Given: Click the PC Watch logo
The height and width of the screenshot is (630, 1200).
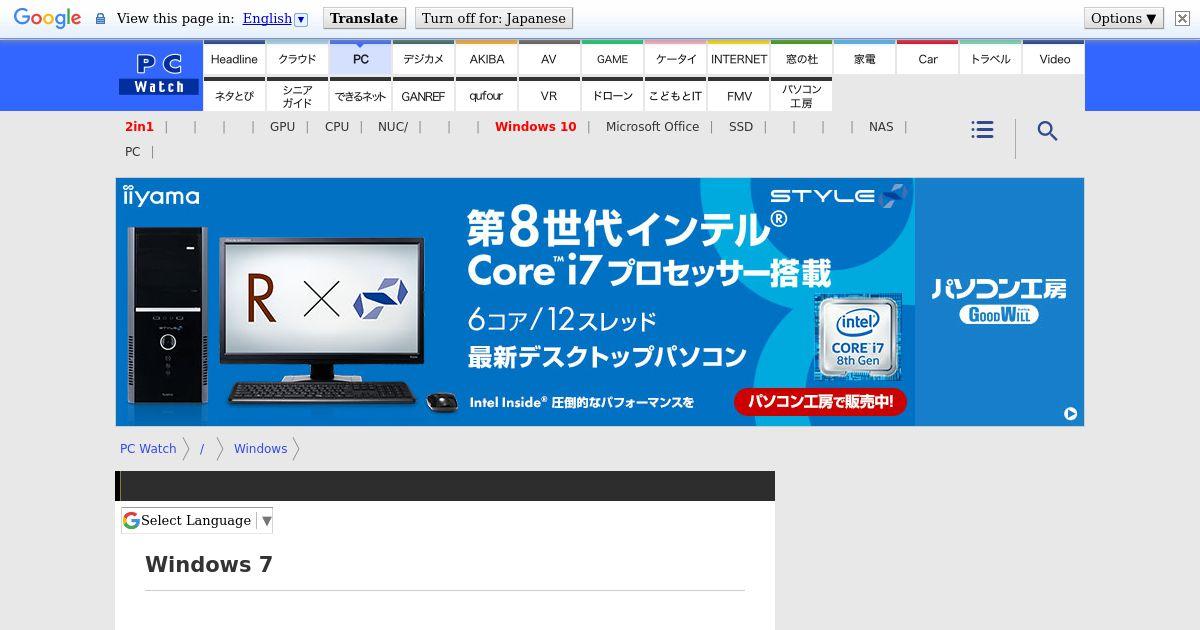Looking at the screenshot, I should [159, 75].
